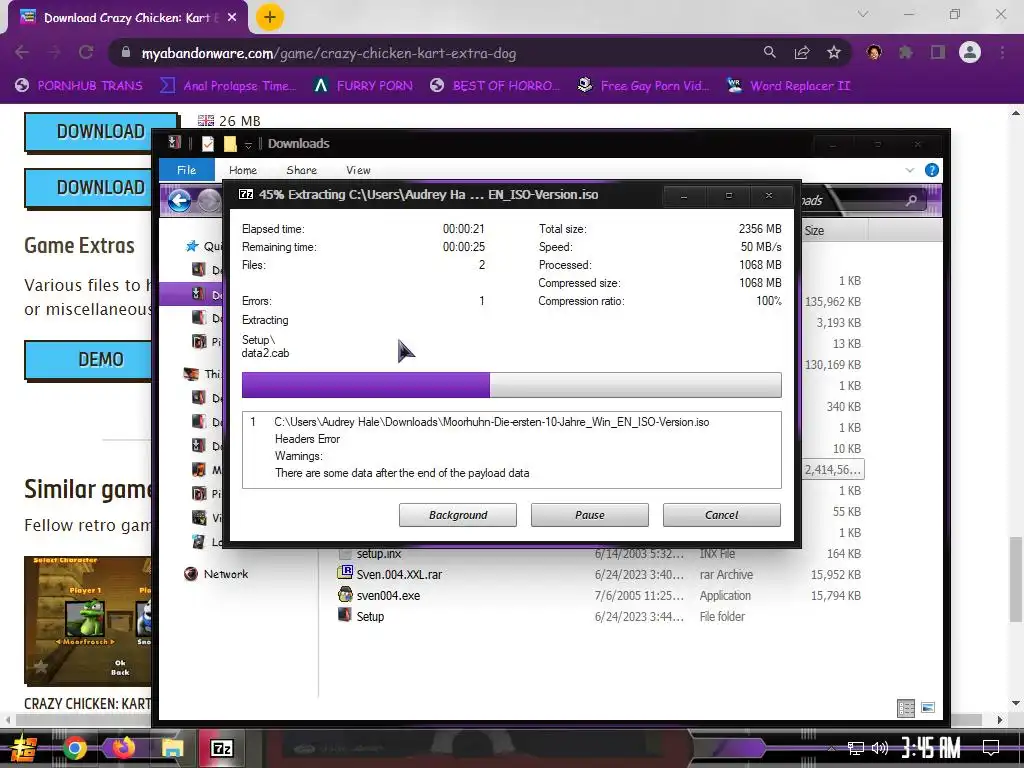Switch to the Share ribbon tab
Image resolution: width=1024 pixels, height=768 pixels.
tap(301, 170)
